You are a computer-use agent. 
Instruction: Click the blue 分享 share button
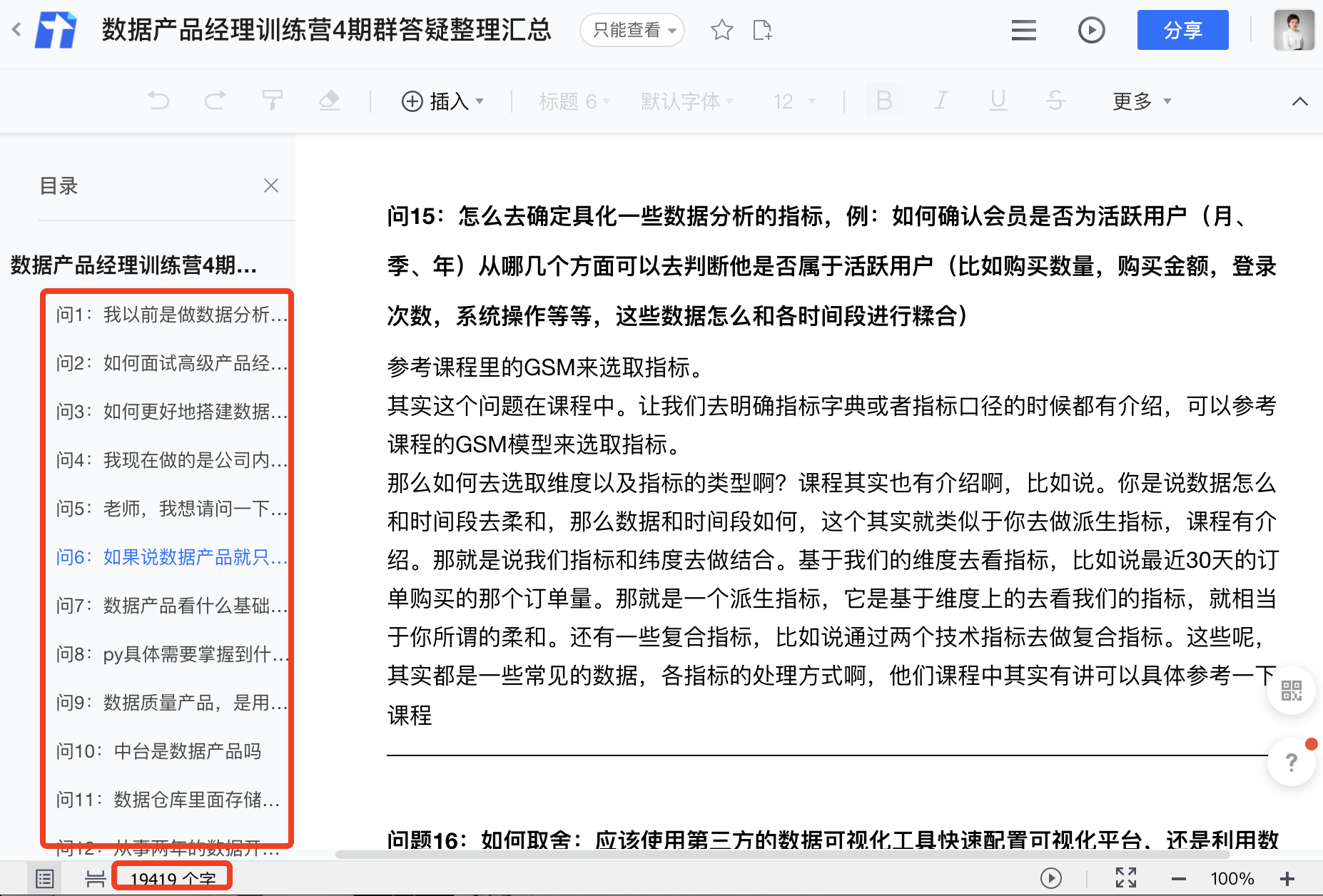pos(1182,30)
